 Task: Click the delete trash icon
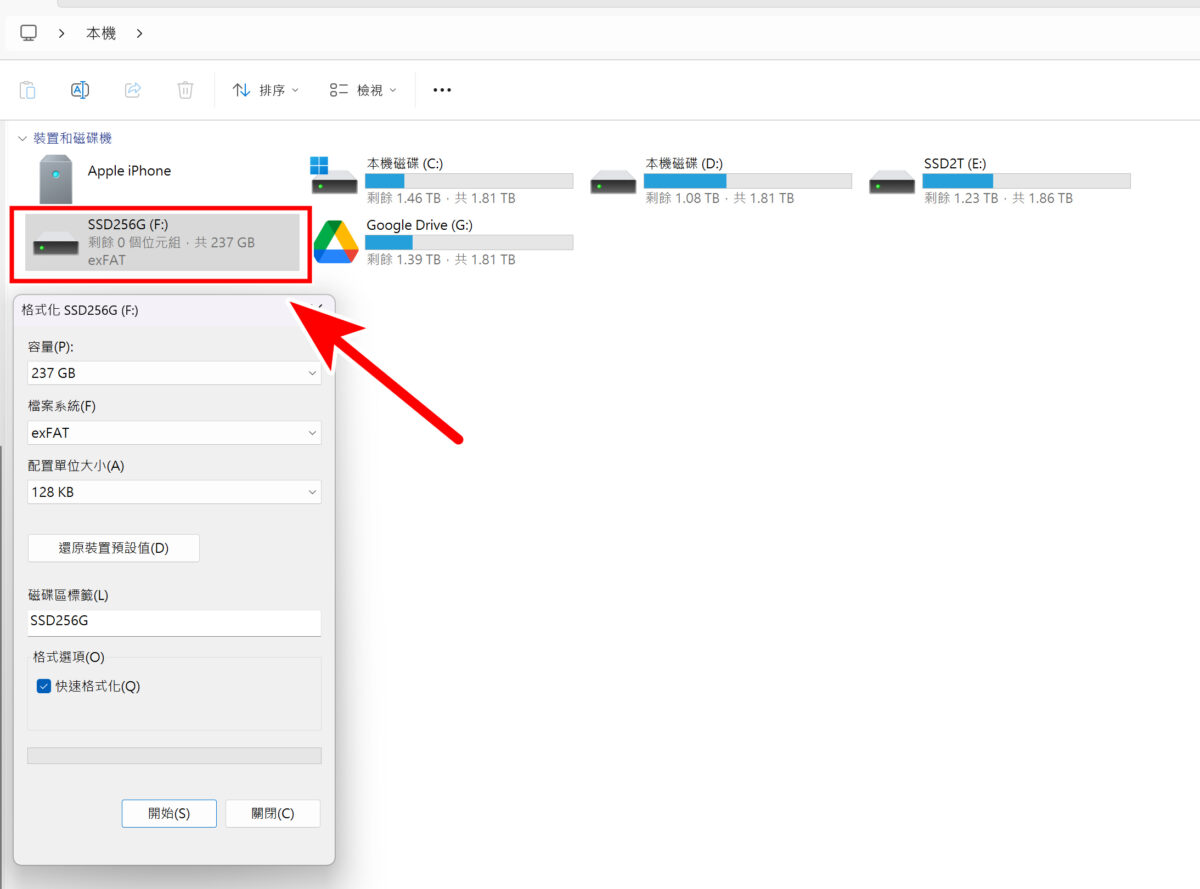tap(185, 90)
